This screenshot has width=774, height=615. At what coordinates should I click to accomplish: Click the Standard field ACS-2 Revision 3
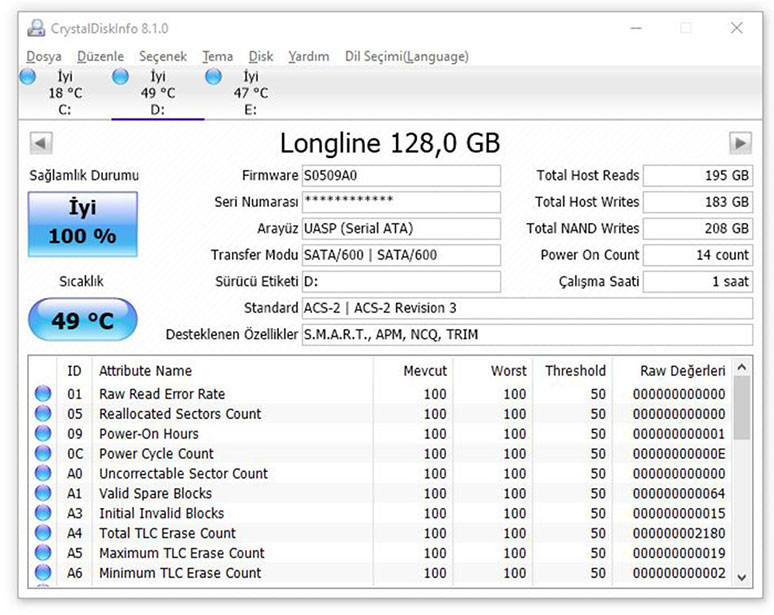click(527, 308)
